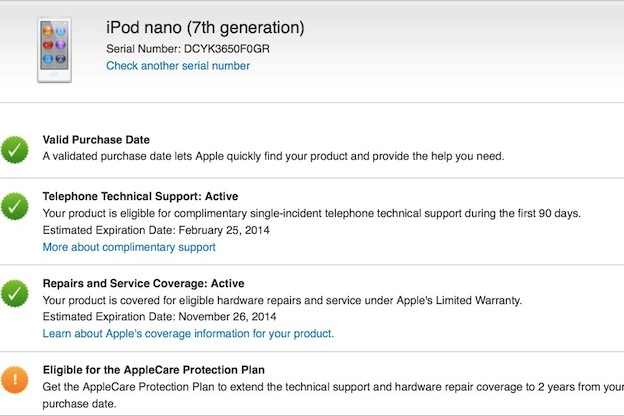Click the iPod nano (7th generation) title
The image size is (624, 416).
pyautogui.click(x=205, y=27)
